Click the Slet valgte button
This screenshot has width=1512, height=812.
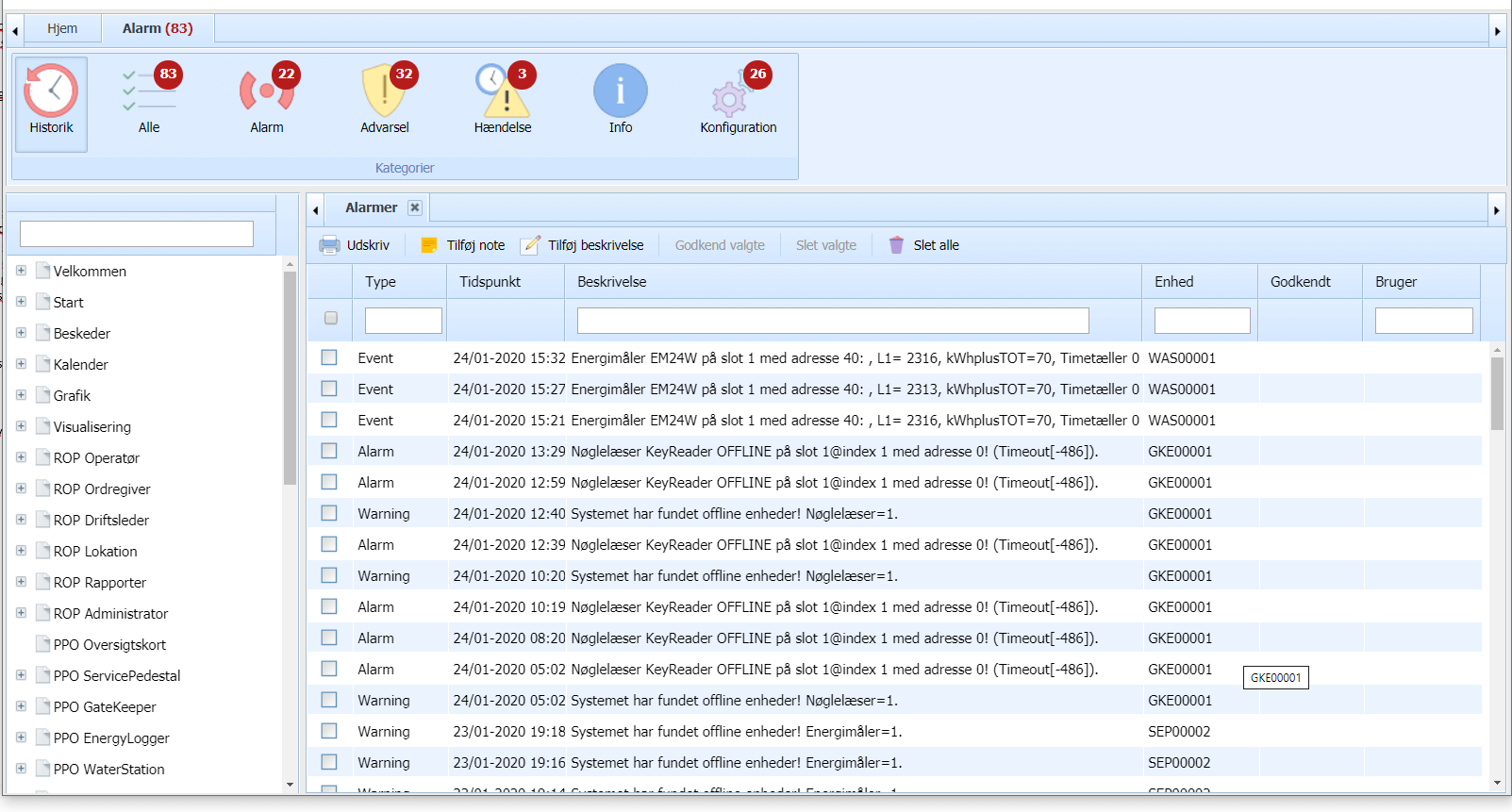point(826,245)
